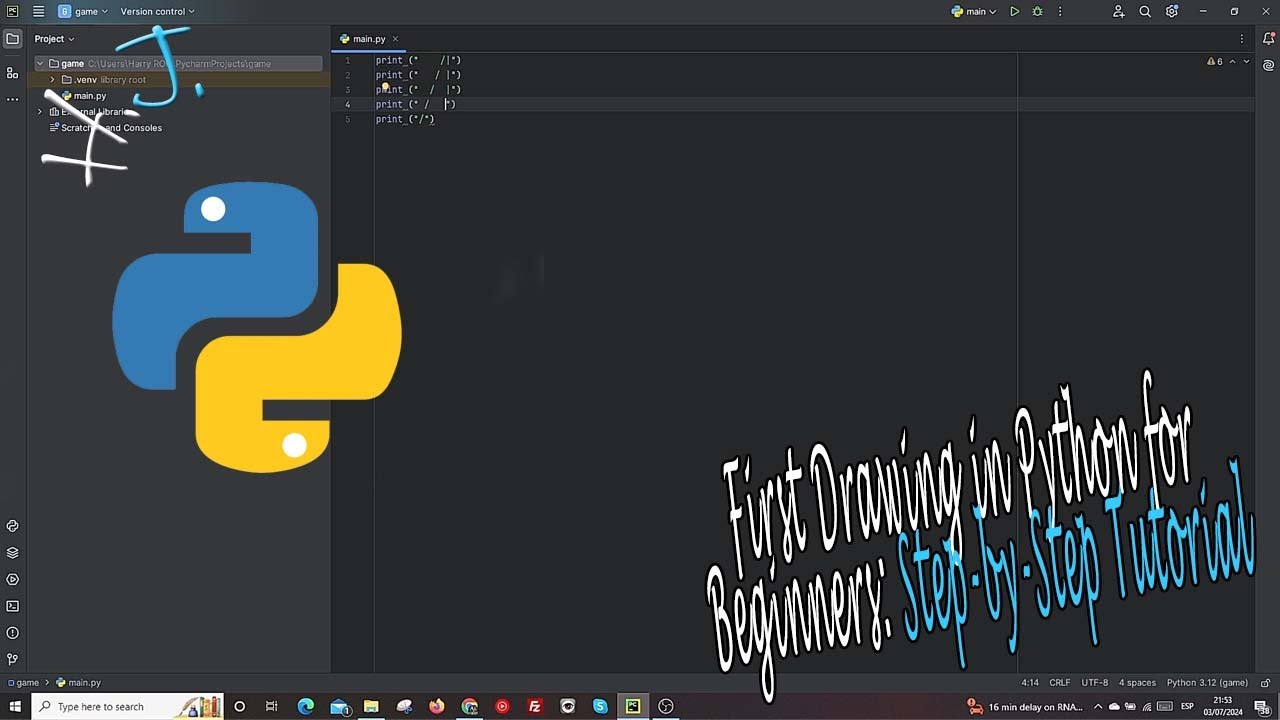The width and height of the screenshot is (1280, 720).
Task: Open FileZilla from the taskbar
Action: click(535, 706)
